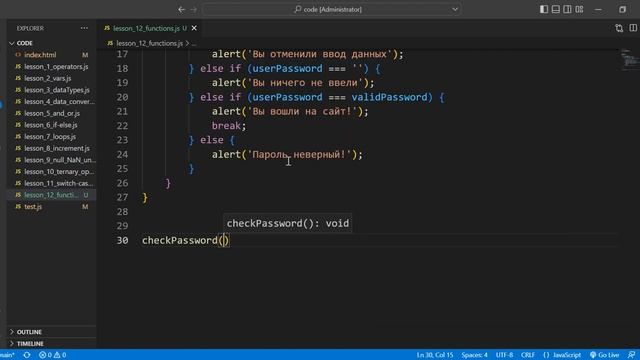Image resolution: width=640 pixels, height=360 pixels.
Task: Close the lesson_12_functions.js tab
Action: coord(194,28)
